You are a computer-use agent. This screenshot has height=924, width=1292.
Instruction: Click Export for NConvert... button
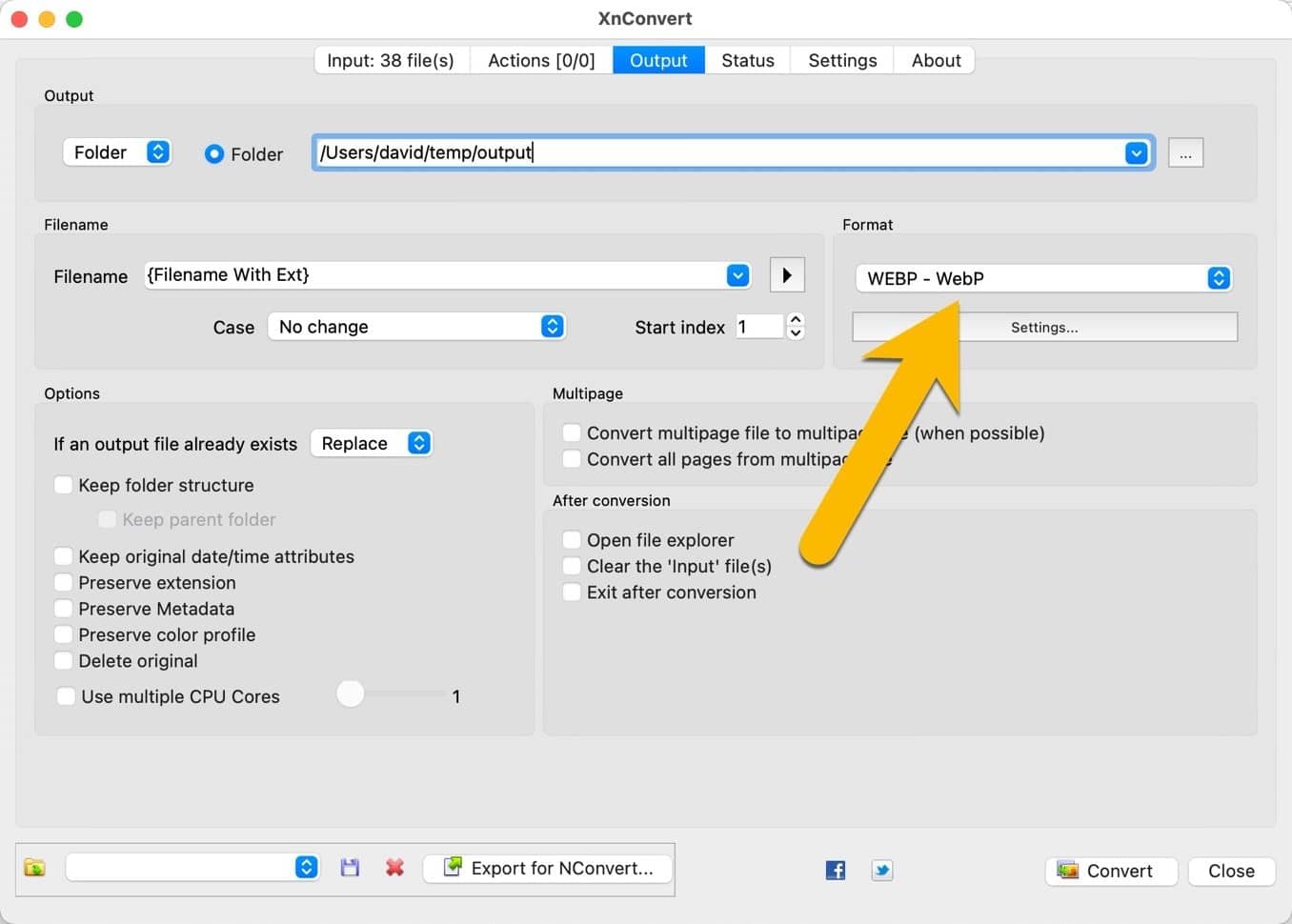pyautogui.click(x=548, y=868)
